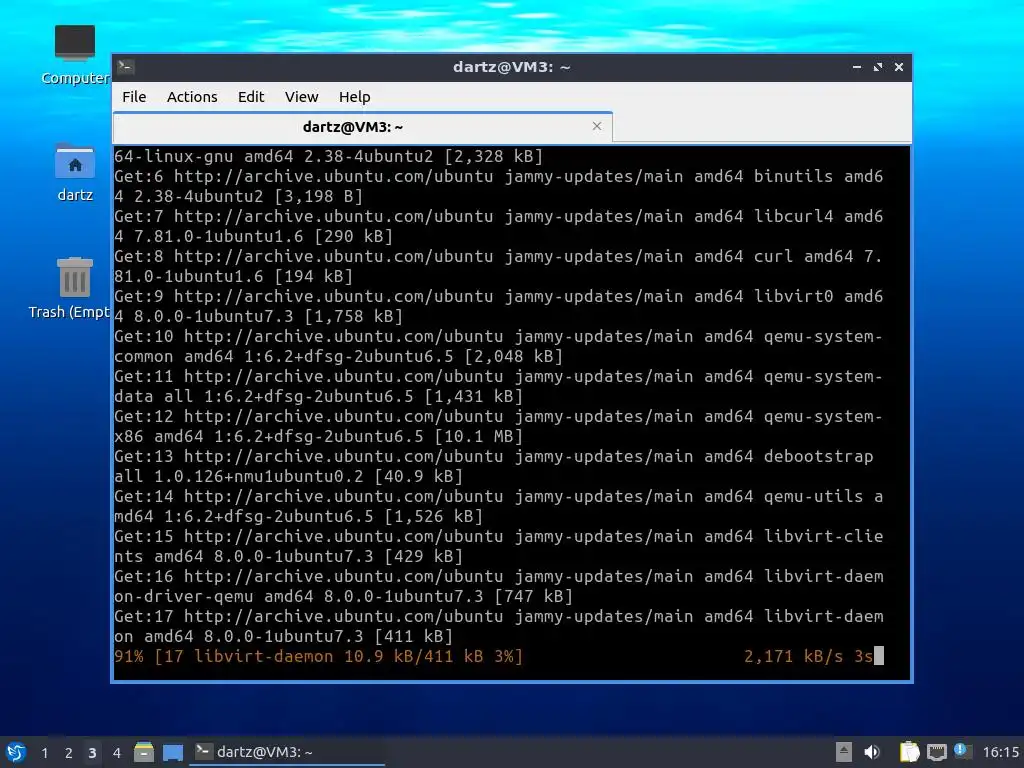The image size is (1024, 768).
Task: Select the Trash desktop icon
Action: [71, 288]
